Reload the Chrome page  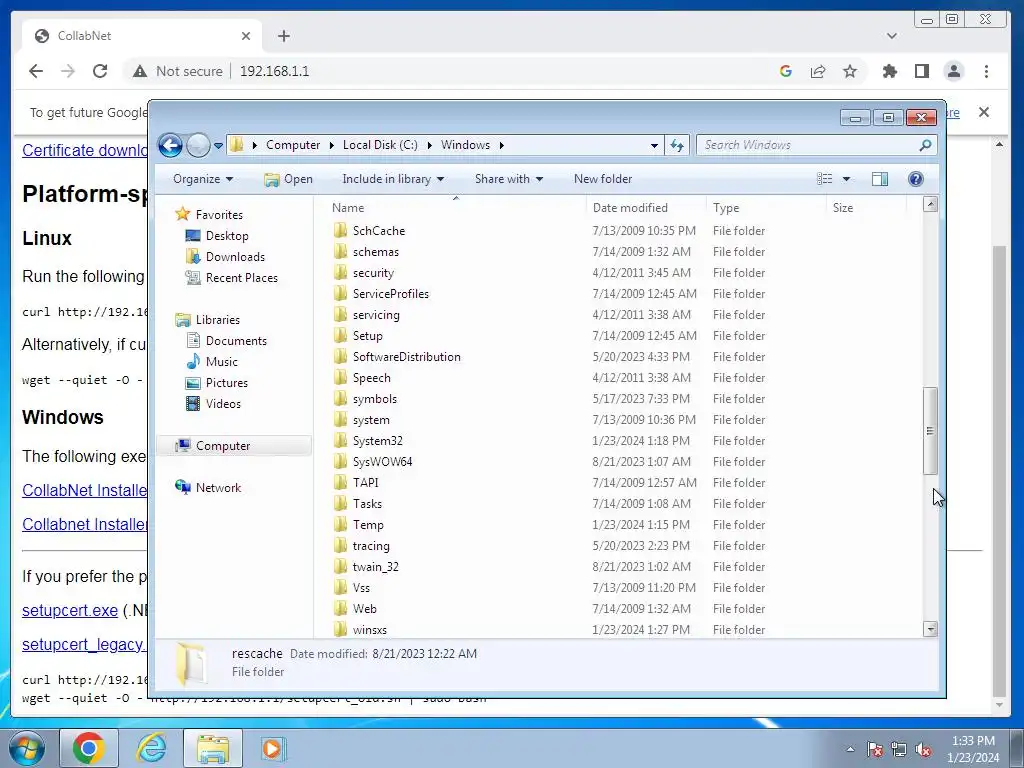(x=100, y=71)
